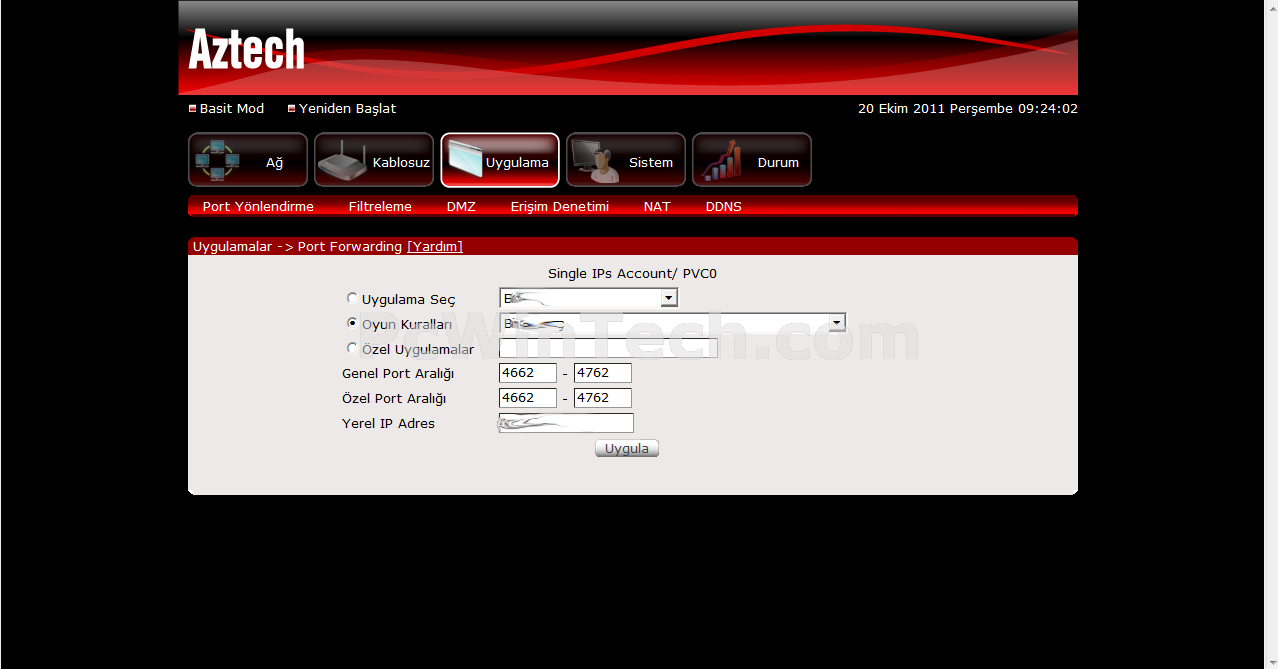This screenshot has width=1278, height=669.
Task: Open the Yardım help link
Action: [x=435, y=246]
